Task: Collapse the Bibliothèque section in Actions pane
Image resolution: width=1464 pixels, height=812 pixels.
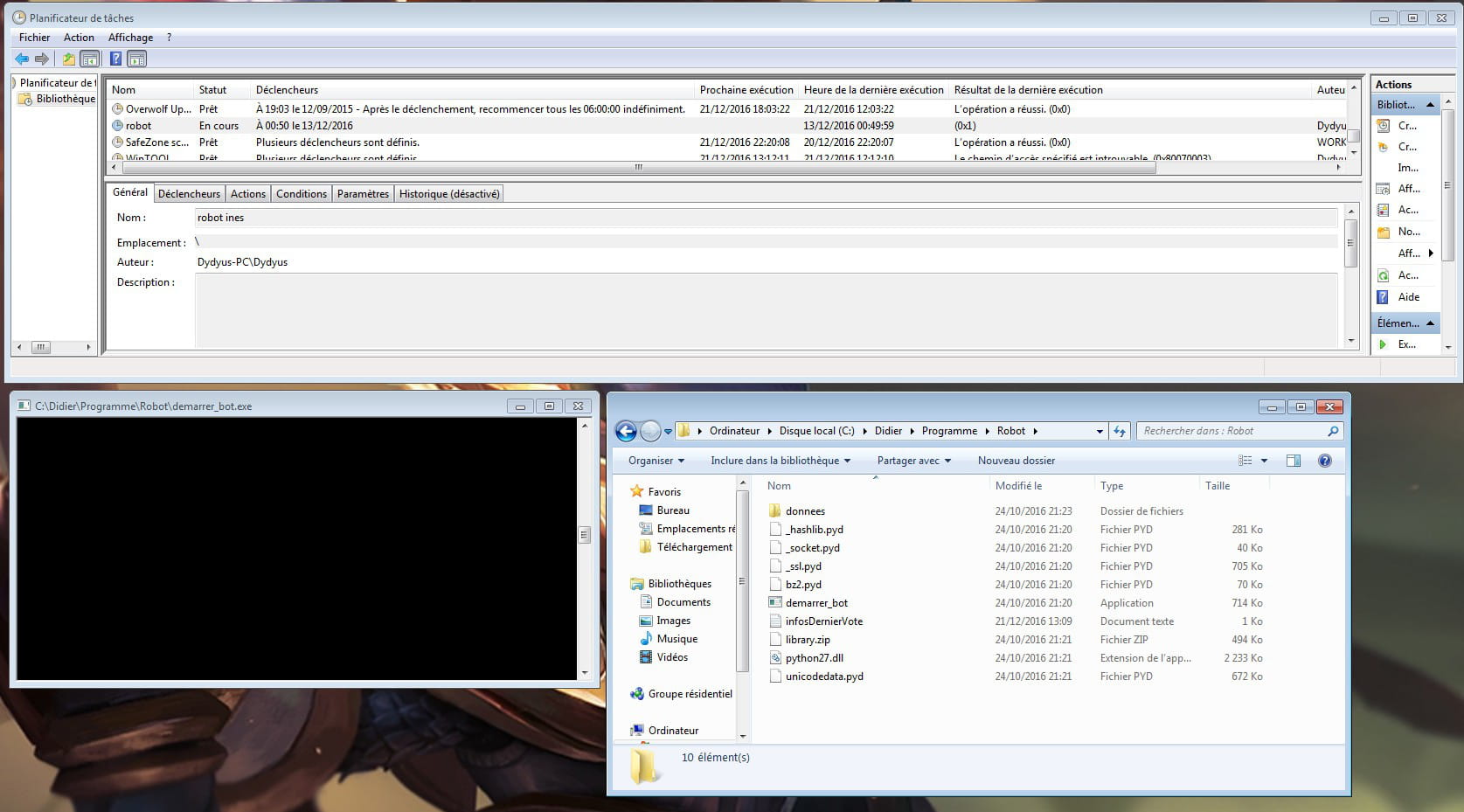Action: 1430,105
